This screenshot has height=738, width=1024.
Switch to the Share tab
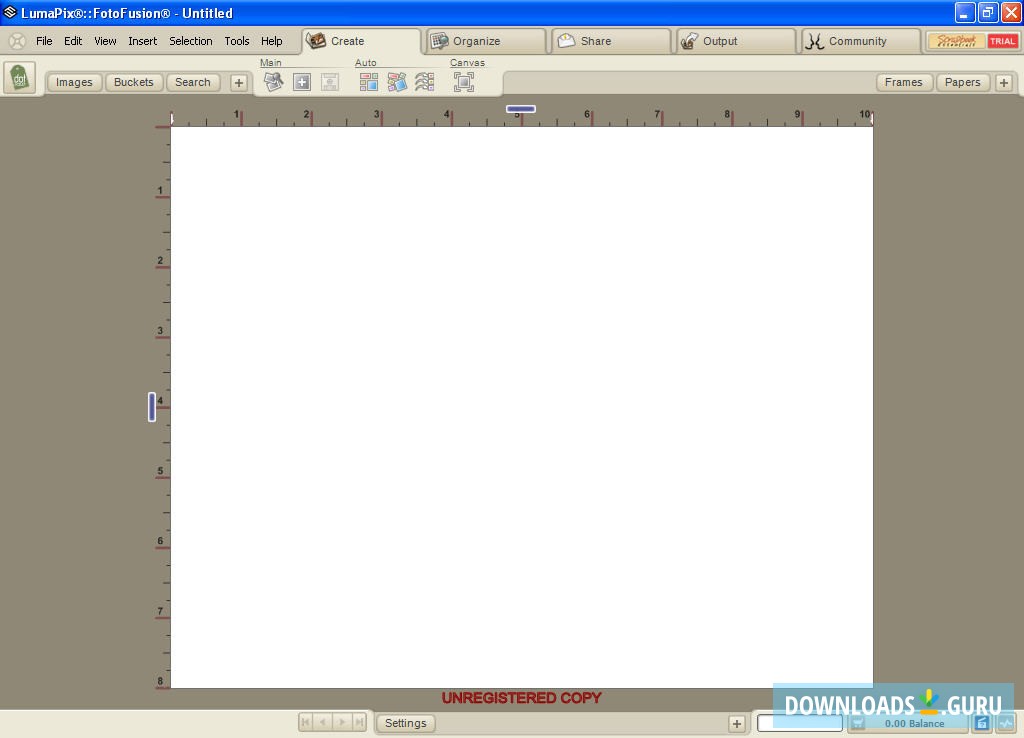click(x=611, y=41)
